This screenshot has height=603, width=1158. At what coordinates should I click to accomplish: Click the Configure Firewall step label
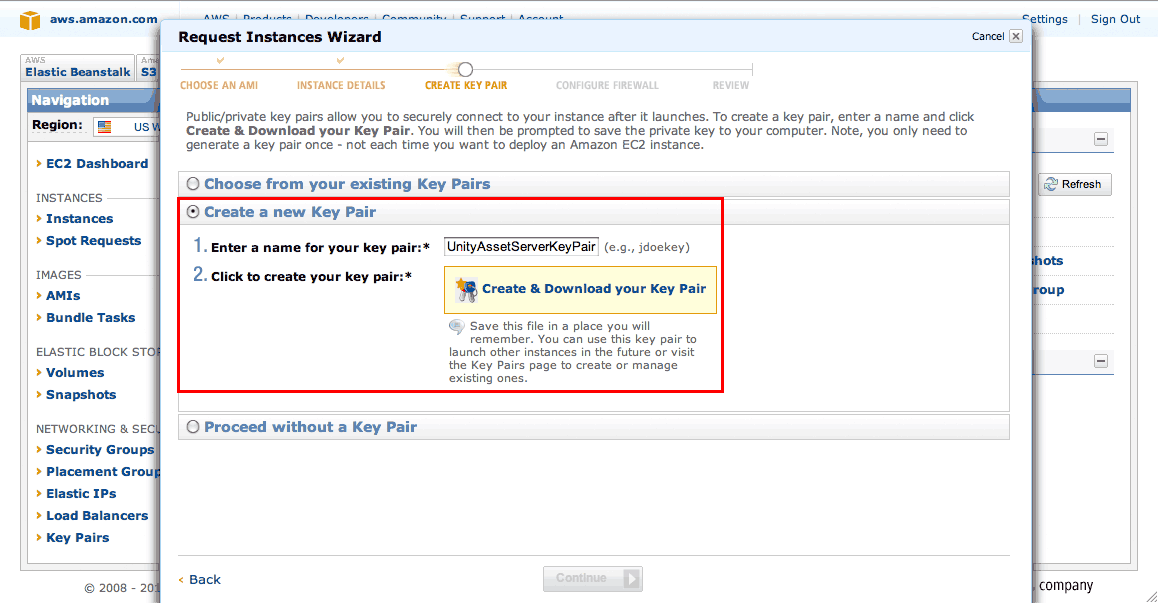[607, 85]
